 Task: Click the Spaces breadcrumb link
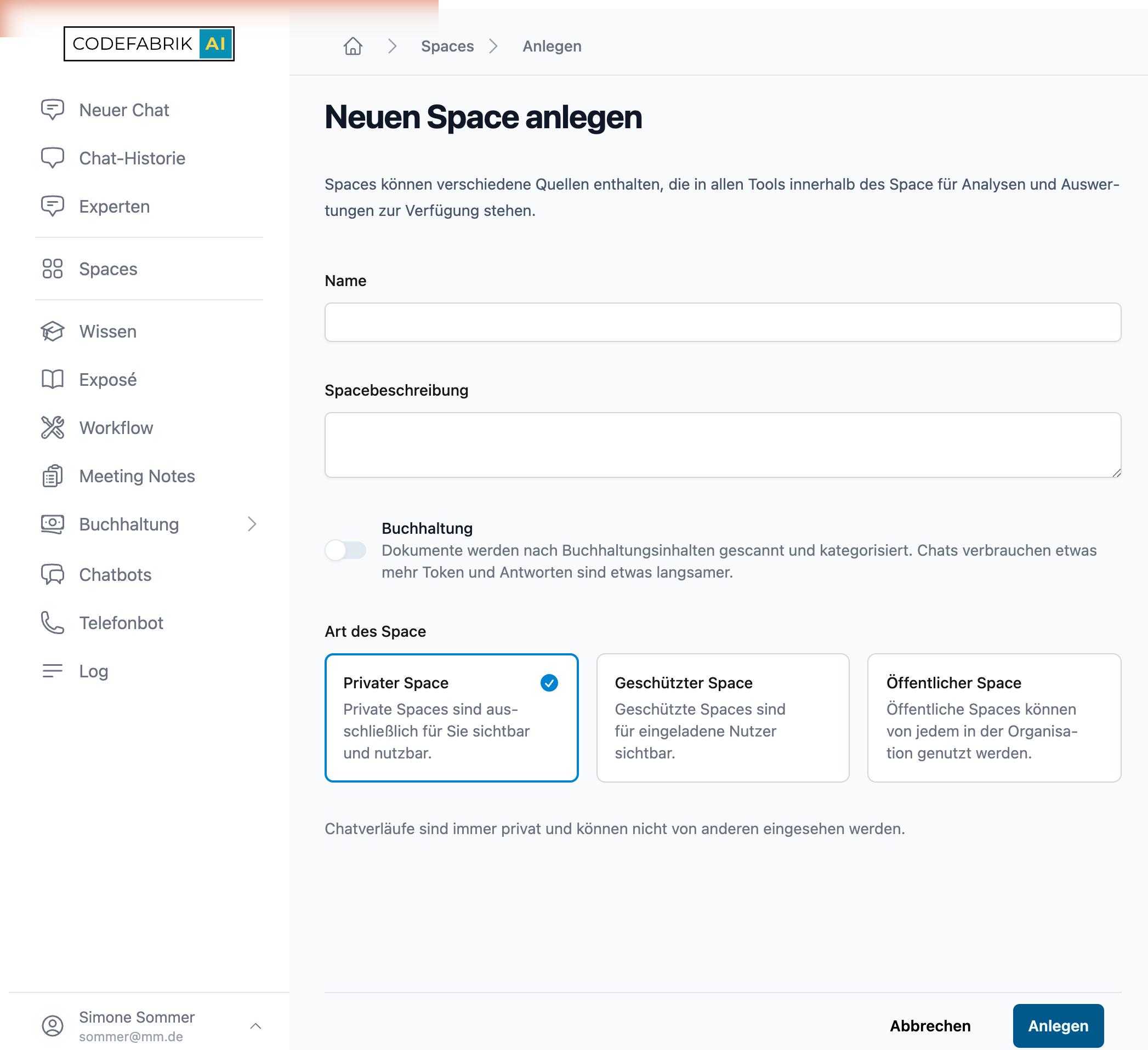click(447, 46)
